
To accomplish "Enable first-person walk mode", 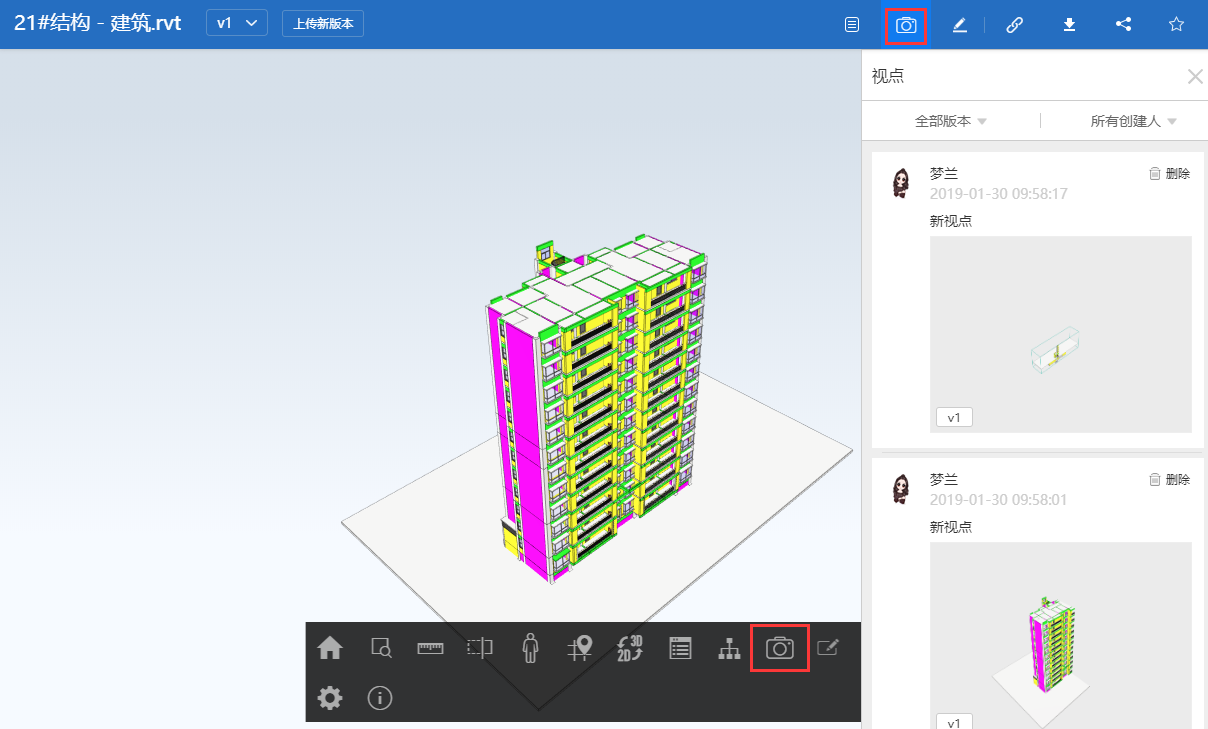I will 530,648.
